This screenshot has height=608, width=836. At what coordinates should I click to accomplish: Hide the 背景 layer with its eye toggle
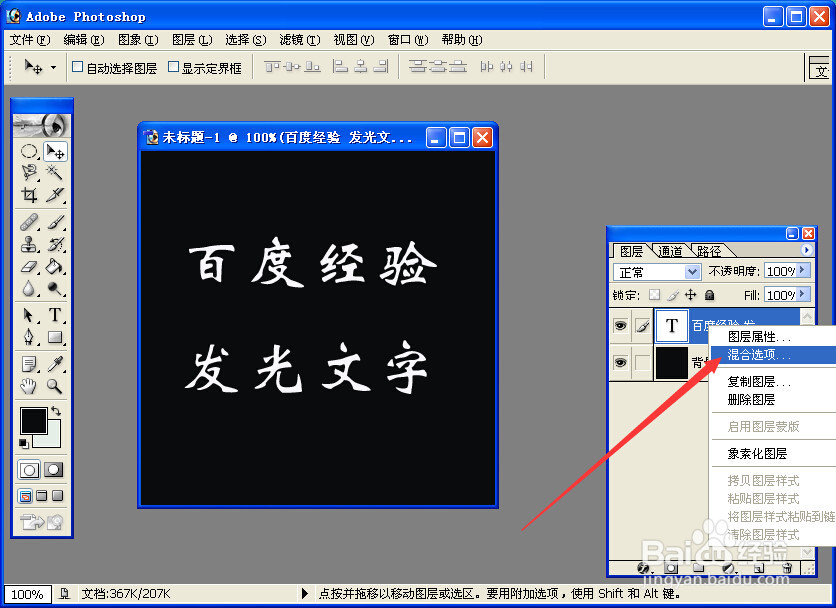click(x=621, y=362)
